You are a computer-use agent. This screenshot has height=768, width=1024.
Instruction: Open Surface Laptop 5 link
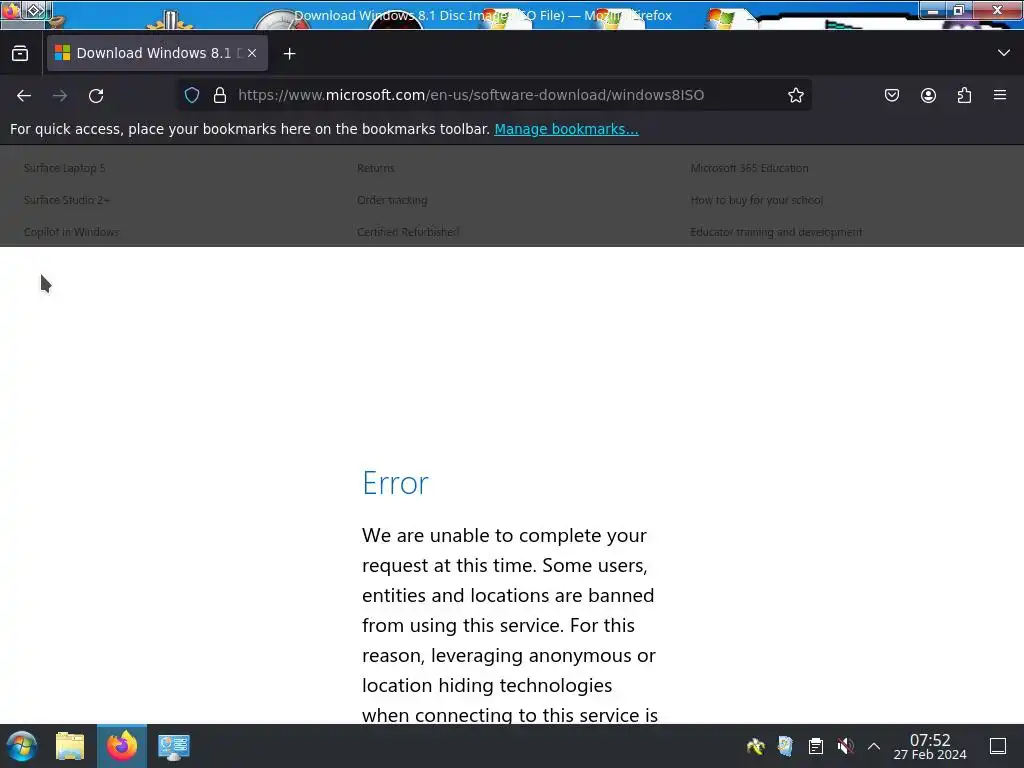65,168
